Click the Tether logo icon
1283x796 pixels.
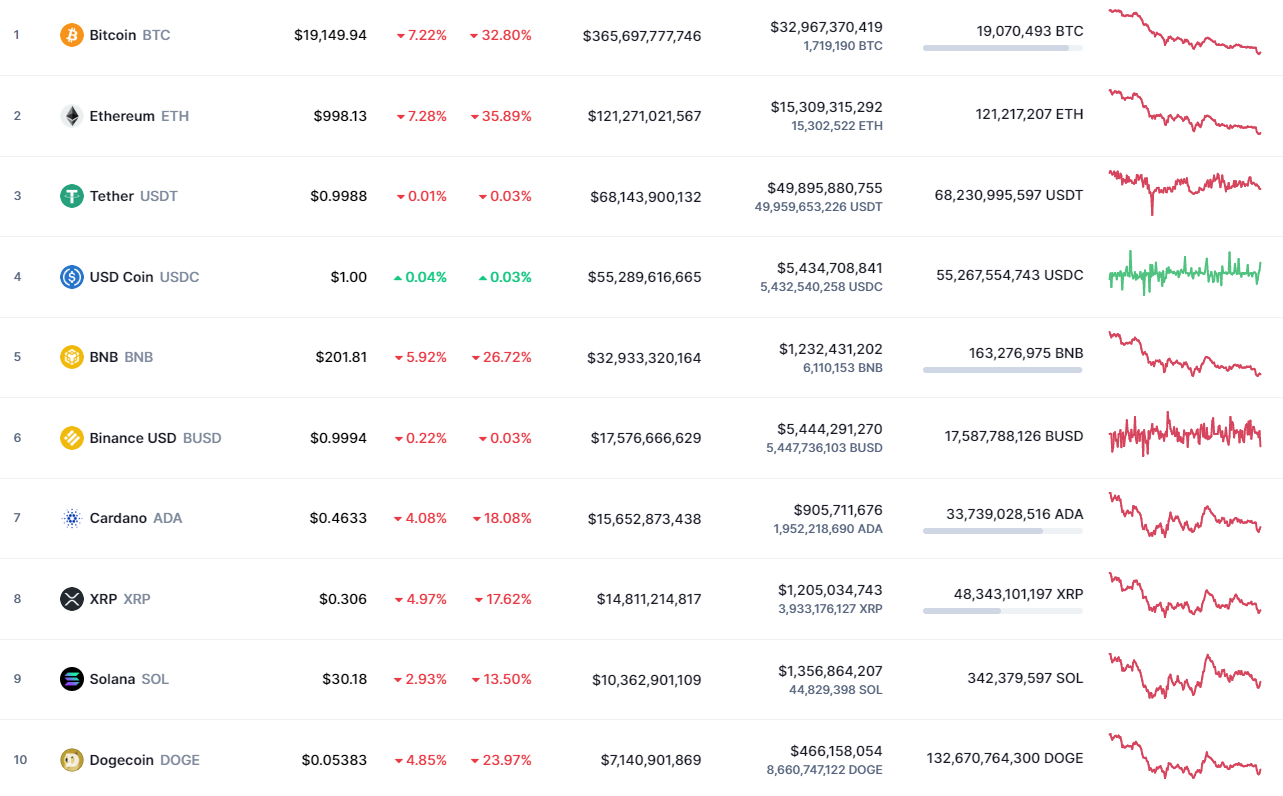coord(71,196)
